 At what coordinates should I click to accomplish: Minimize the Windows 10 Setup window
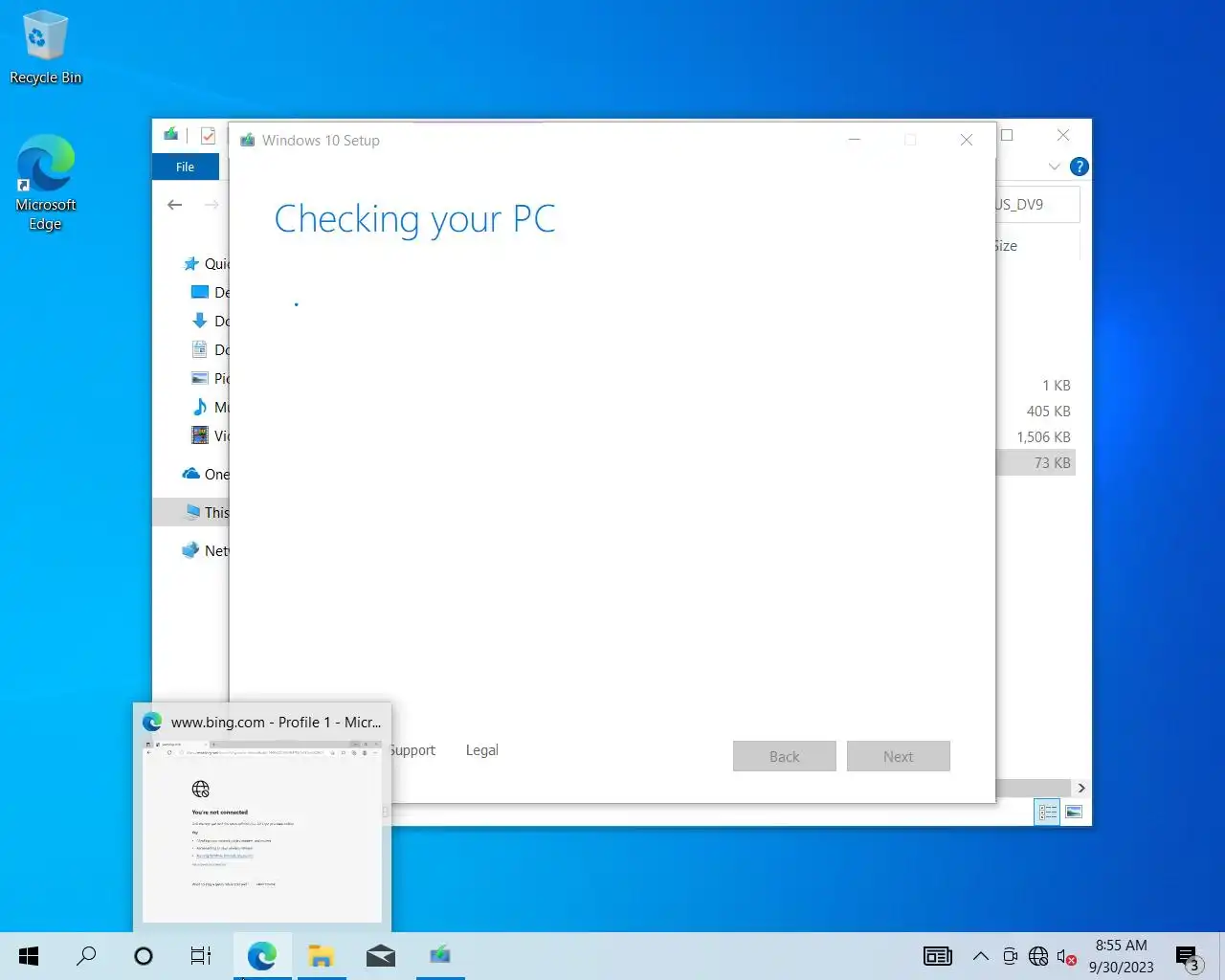click(x=855, y=140)
